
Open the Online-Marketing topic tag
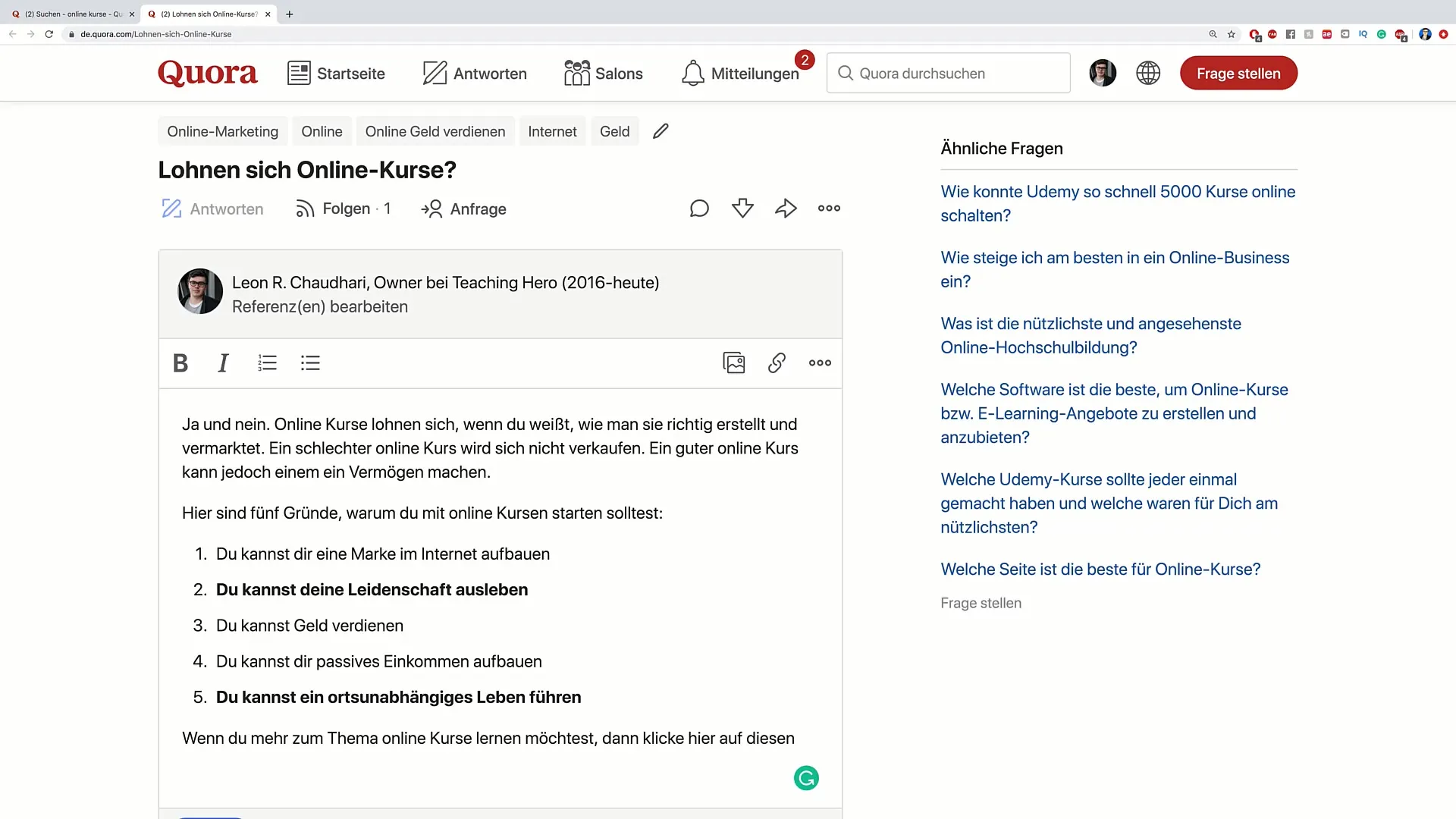click(x=223, y=131)
